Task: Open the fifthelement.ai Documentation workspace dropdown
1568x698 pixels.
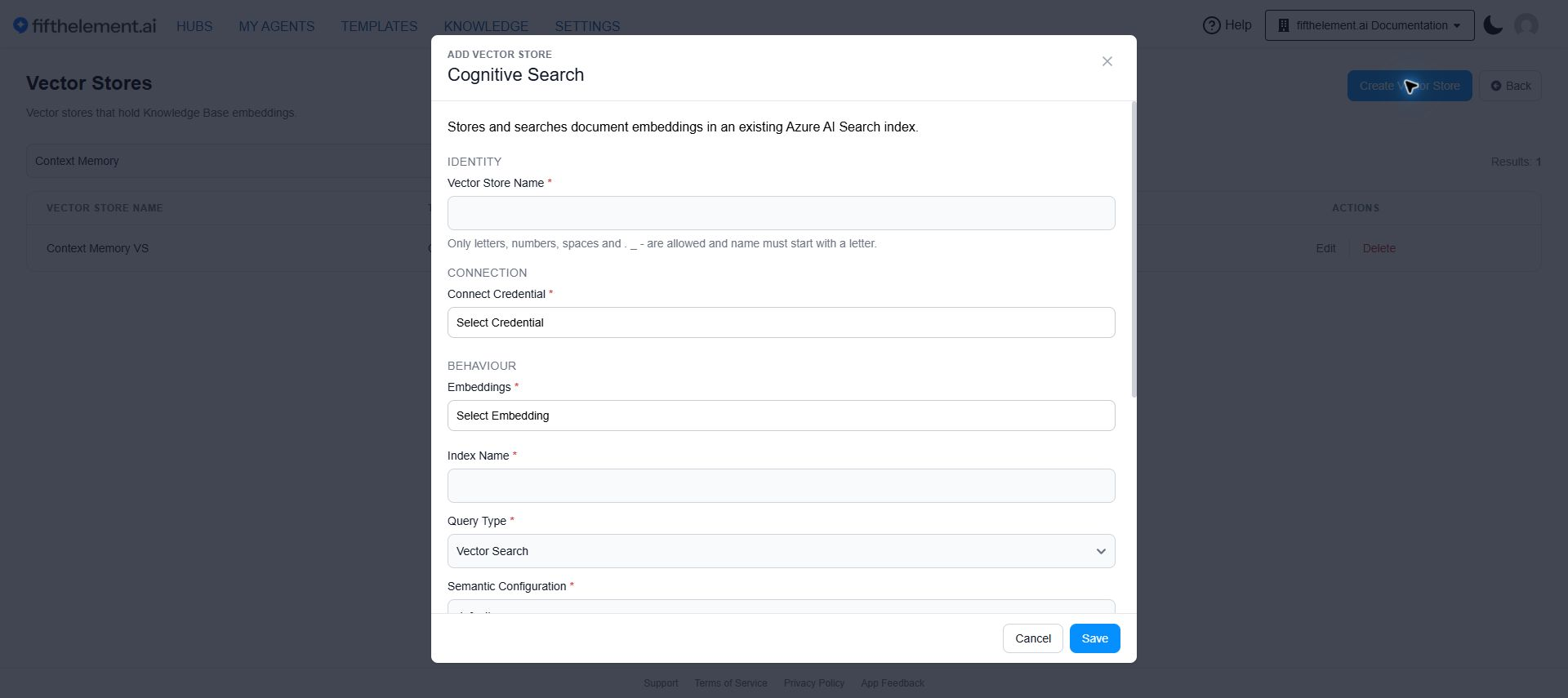Action: point(1370,25)
